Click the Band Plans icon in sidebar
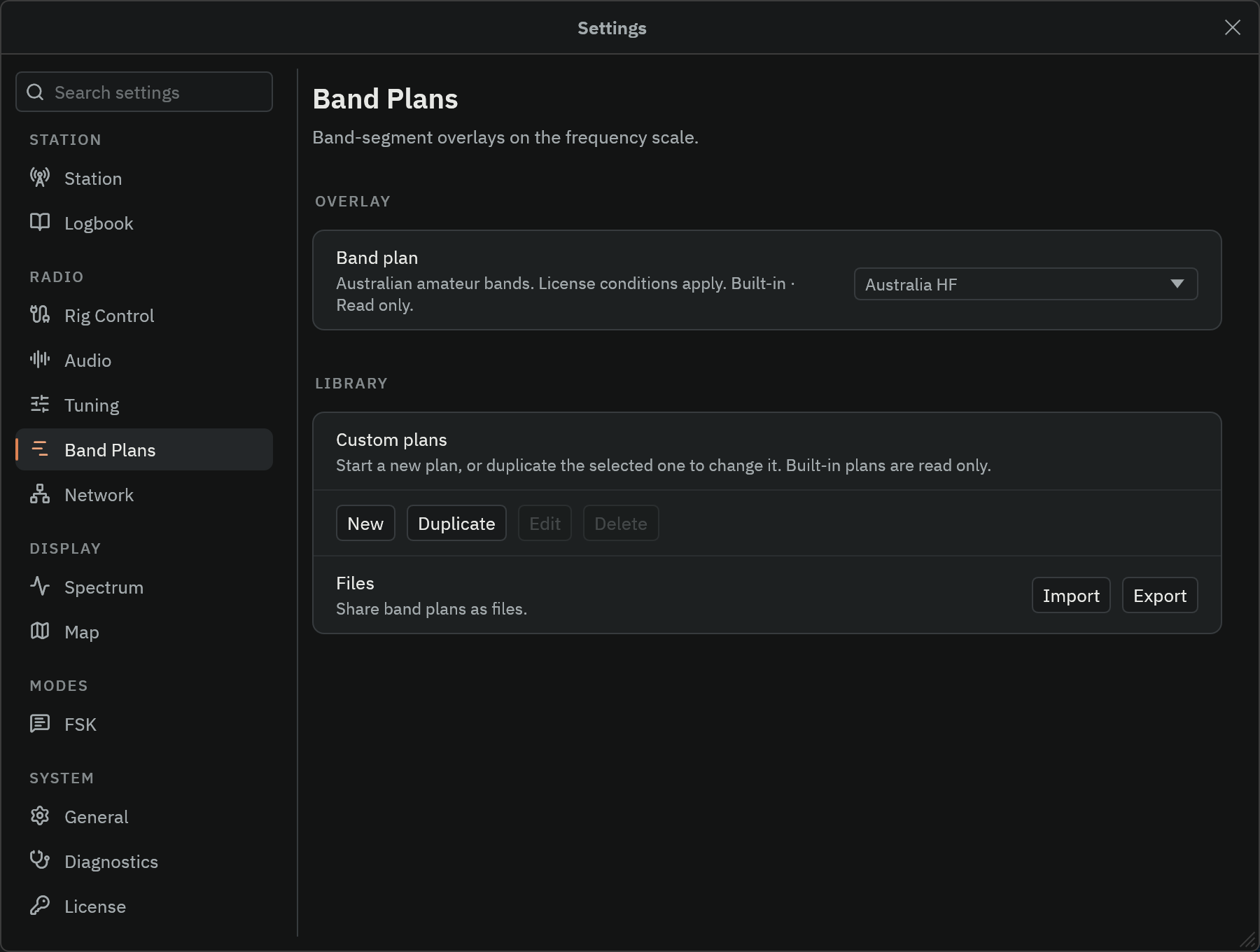The width and height of the screenshot is (1260, 952). [x=40, y=449]
